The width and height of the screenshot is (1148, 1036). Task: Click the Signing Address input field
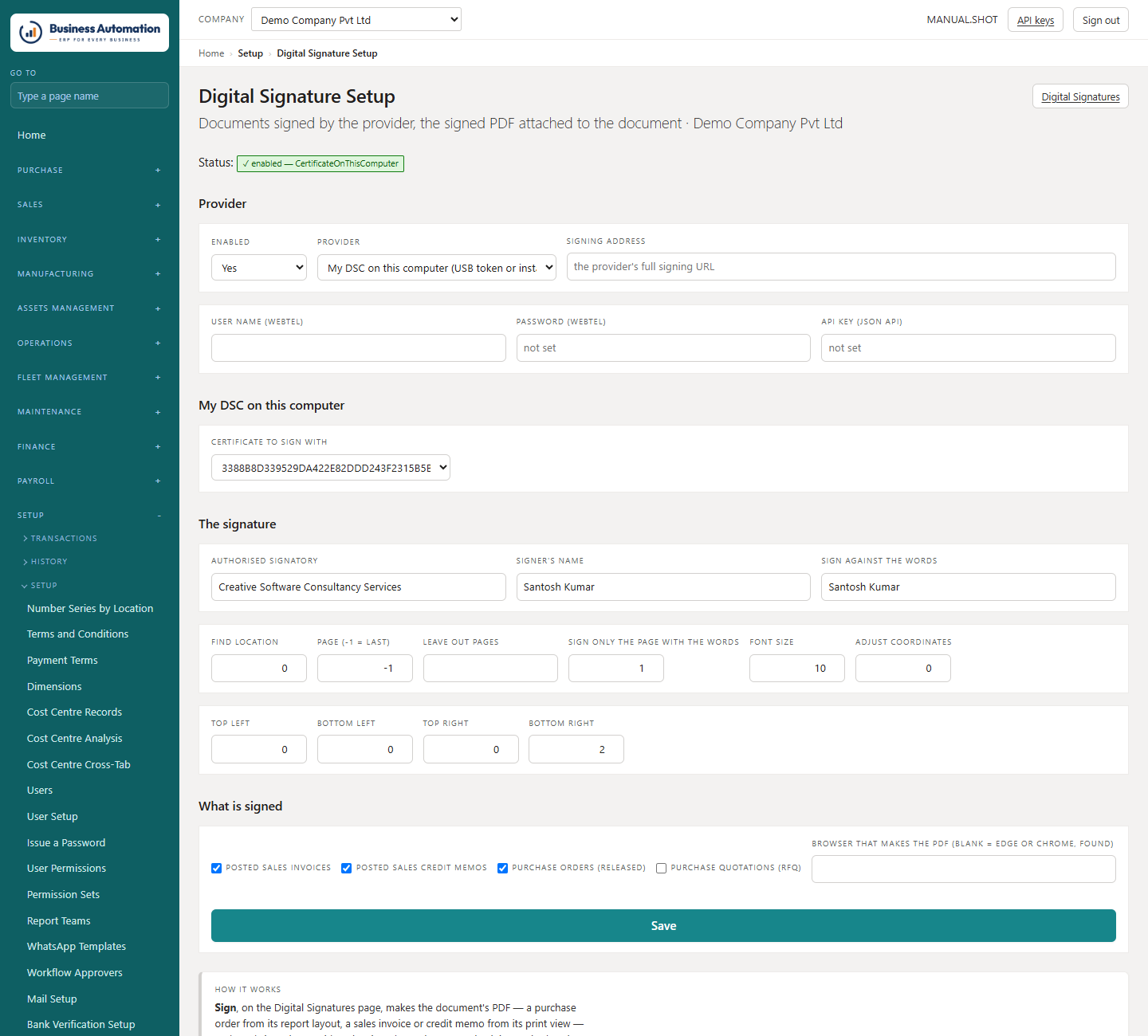(x=841, y=267)
